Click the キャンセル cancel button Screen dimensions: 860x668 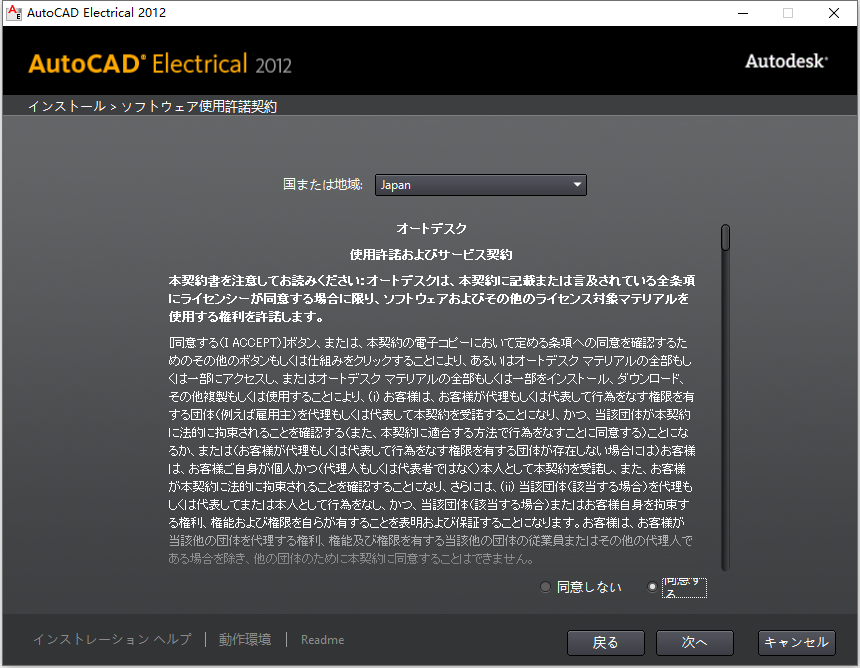pyautogui.click(x=796, y=642)
